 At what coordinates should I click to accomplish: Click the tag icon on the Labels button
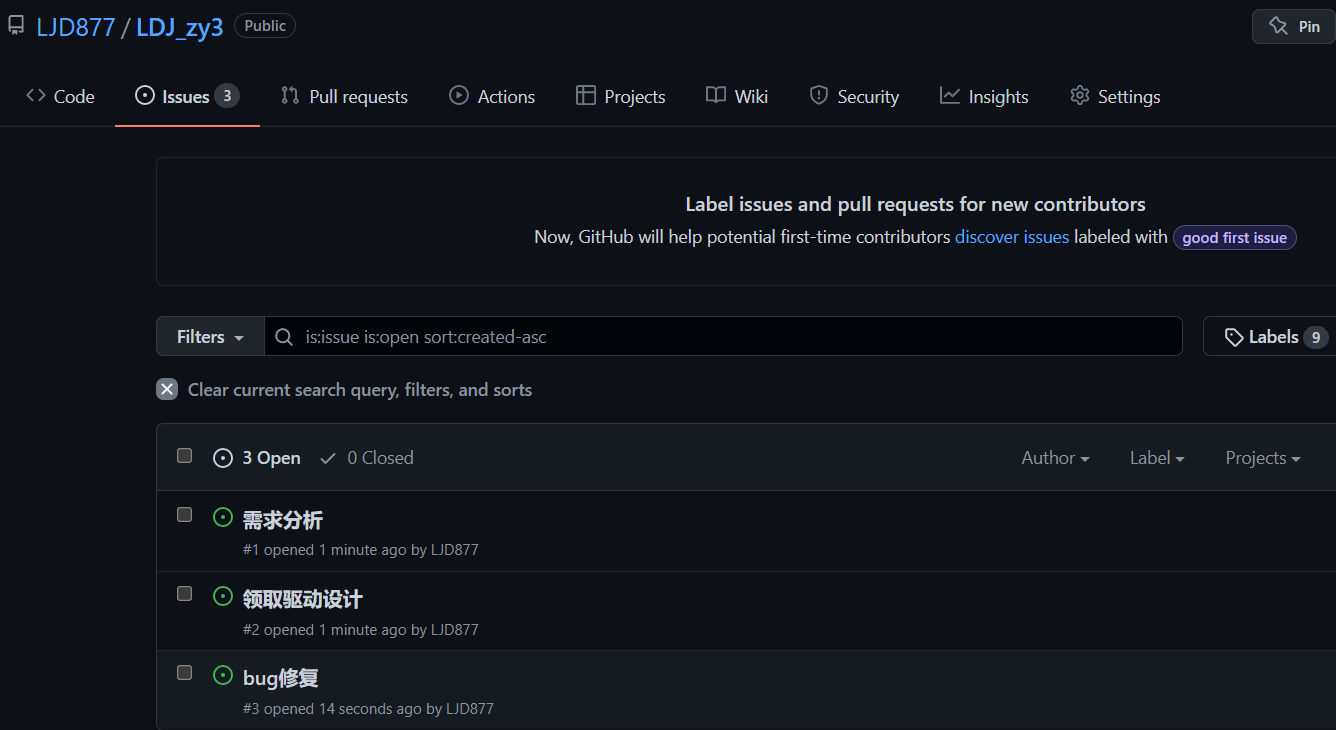(1234, 337)
